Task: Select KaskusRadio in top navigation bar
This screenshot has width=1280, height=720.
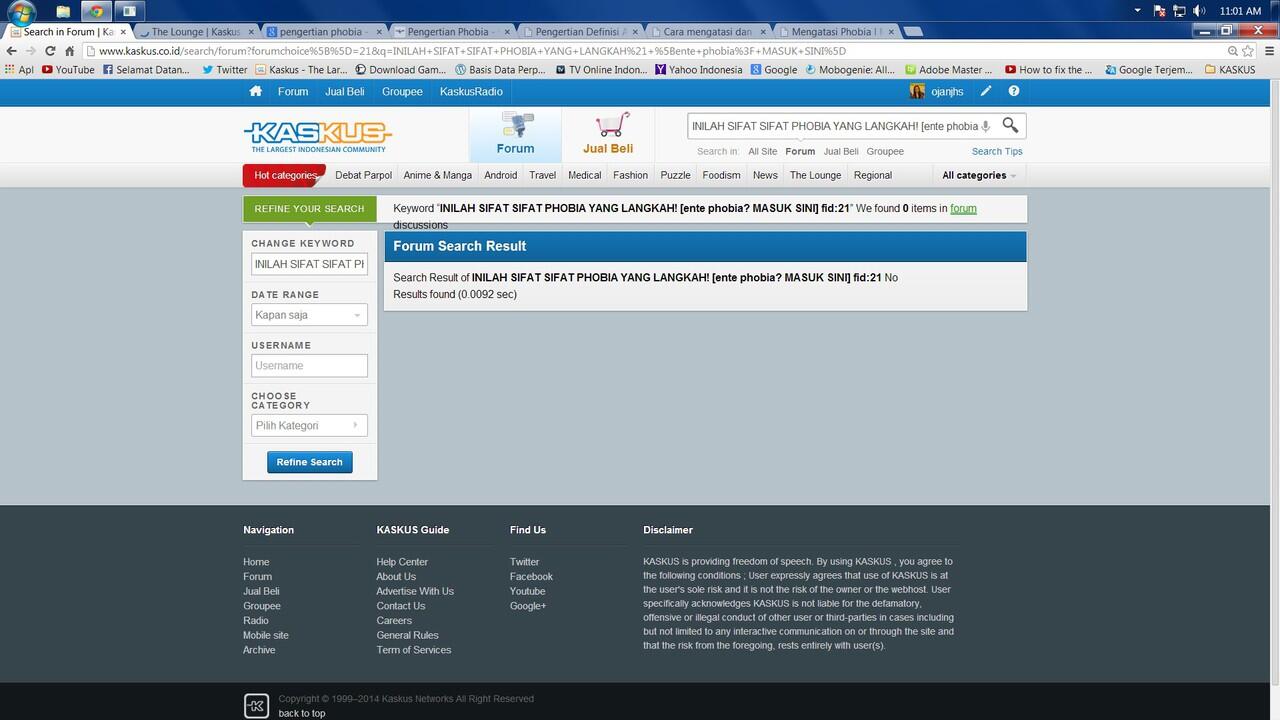Action: (471, 91)
